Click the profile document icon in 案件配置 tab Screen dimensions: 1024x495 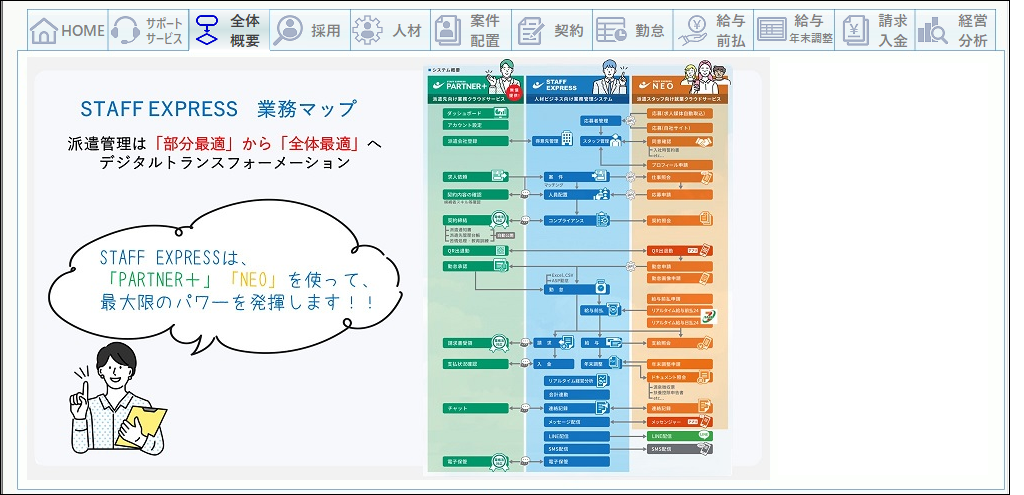click(x=448, y=30)
